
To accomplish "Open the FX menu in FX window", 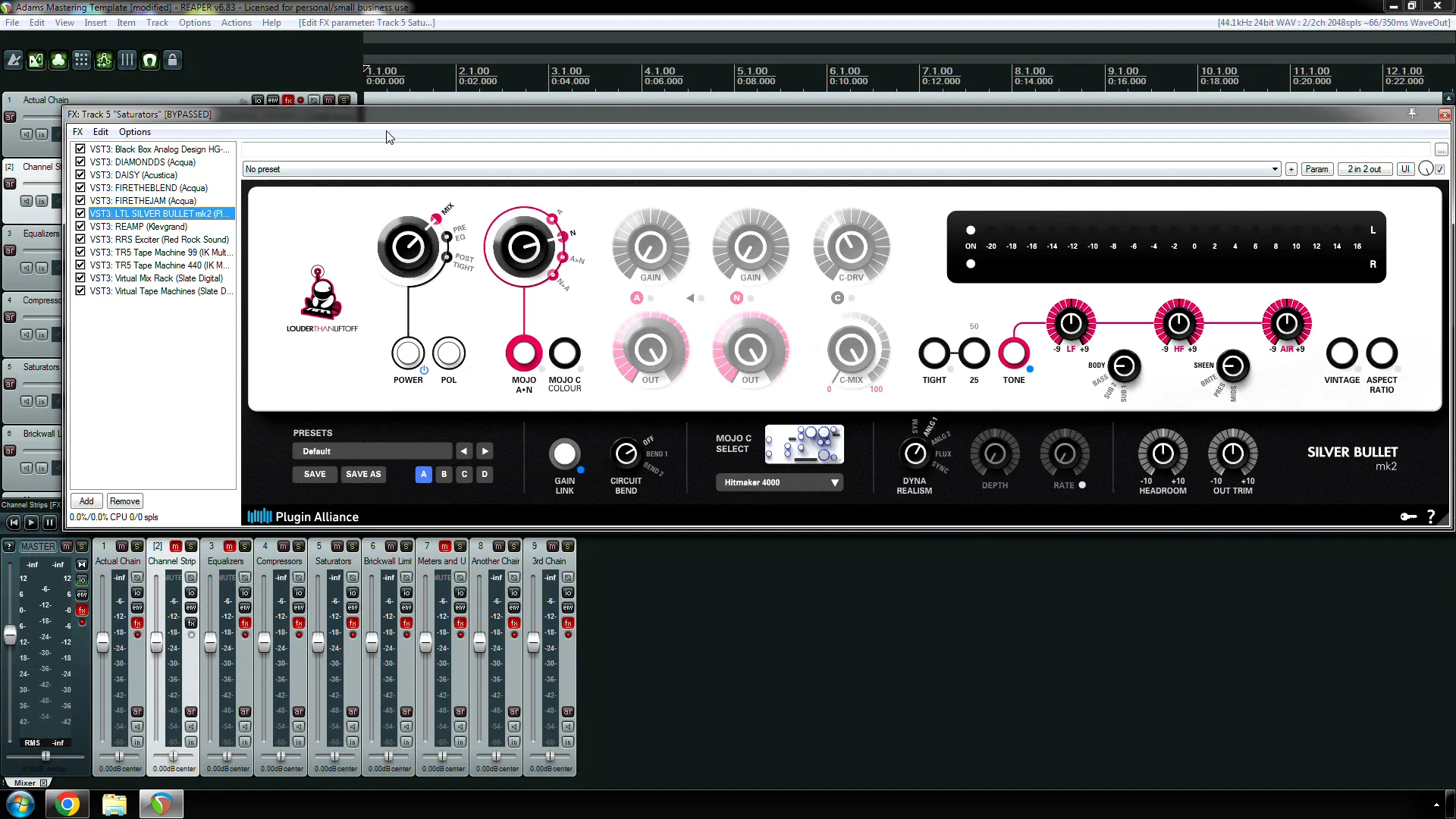I will (x=77, y=131).
